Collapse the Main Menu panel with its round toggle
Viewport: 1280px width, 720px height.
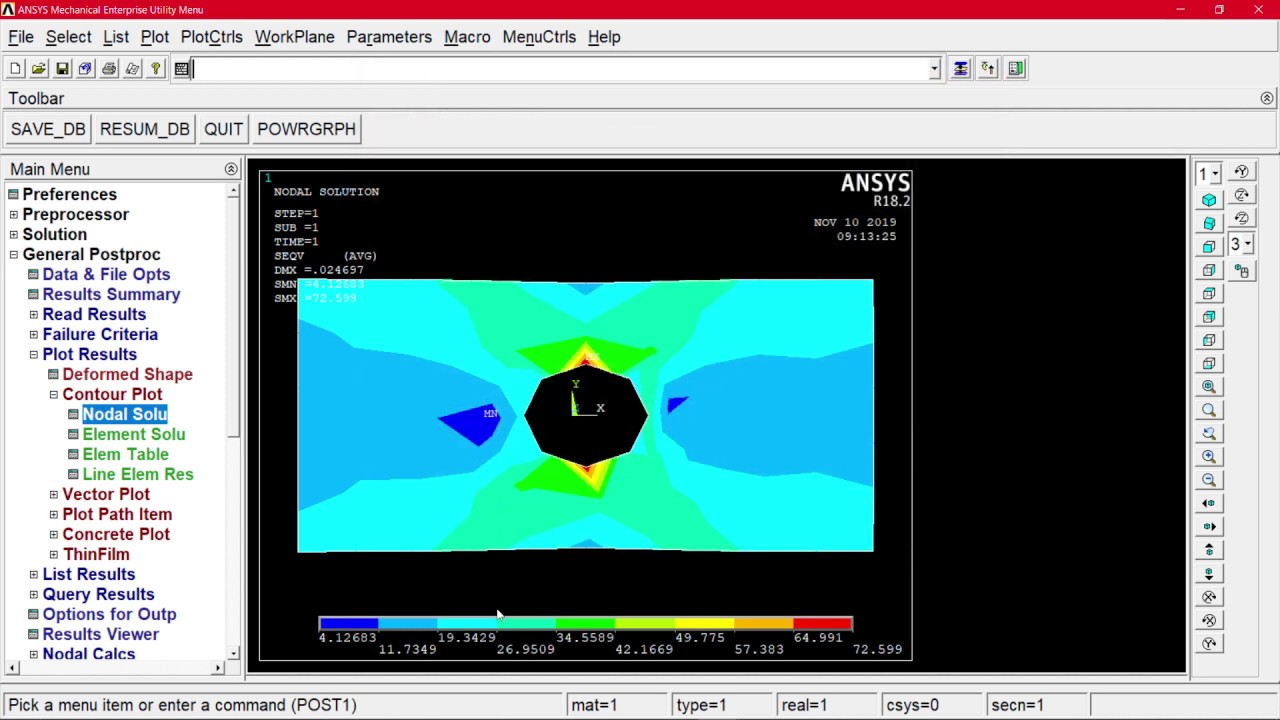coord(231,170)
